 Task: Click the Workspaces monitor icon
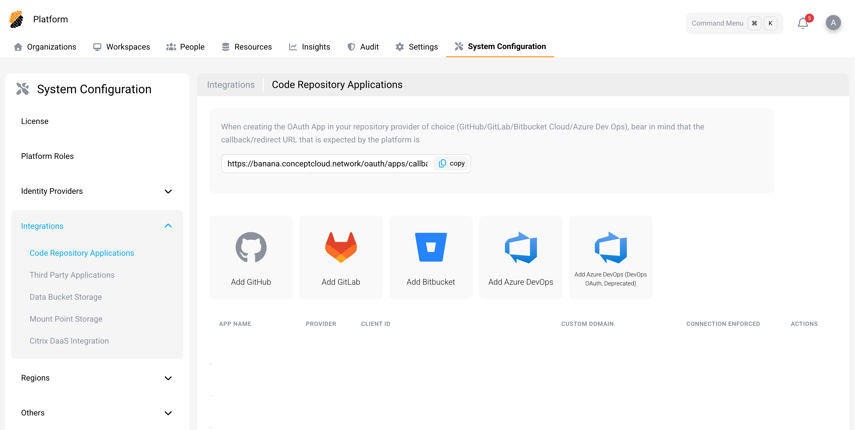pyautogui.click(x=97, y=47)
